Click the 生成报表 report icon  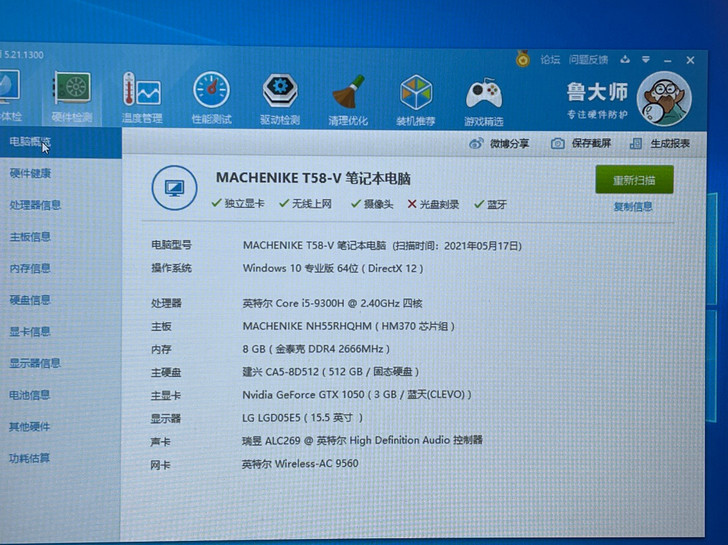coord(636,143)
